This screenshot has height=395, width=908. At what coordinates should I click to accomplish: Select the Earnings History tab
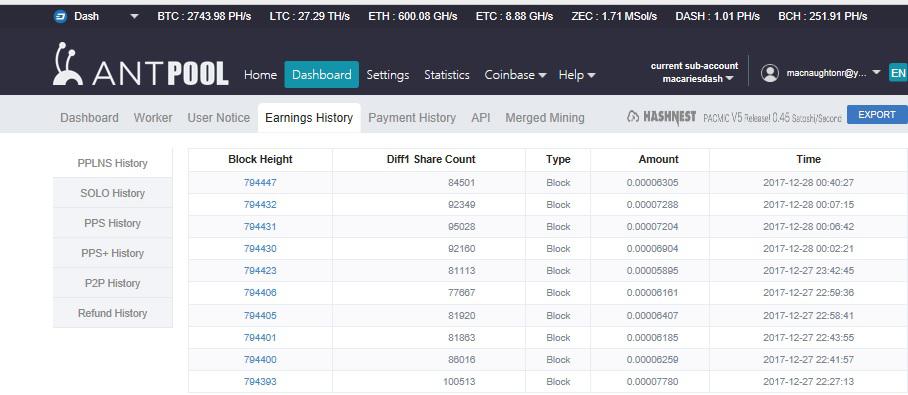pyautogui.click(x=309, y=118)
